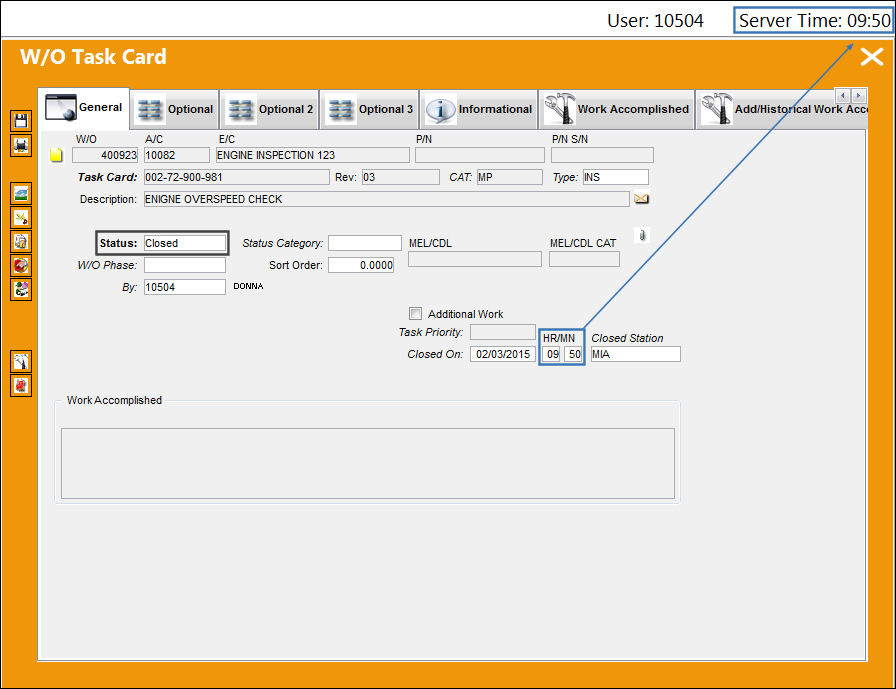
Task: Click the printer icon in the left sidebar
Action: click(x=21, y=145)
